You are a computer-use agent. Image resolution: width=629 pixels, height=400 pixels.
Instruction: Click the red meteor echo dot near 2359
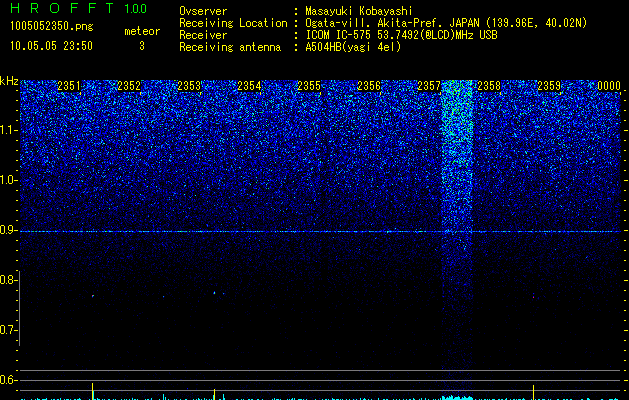click(x=534, y=297)
